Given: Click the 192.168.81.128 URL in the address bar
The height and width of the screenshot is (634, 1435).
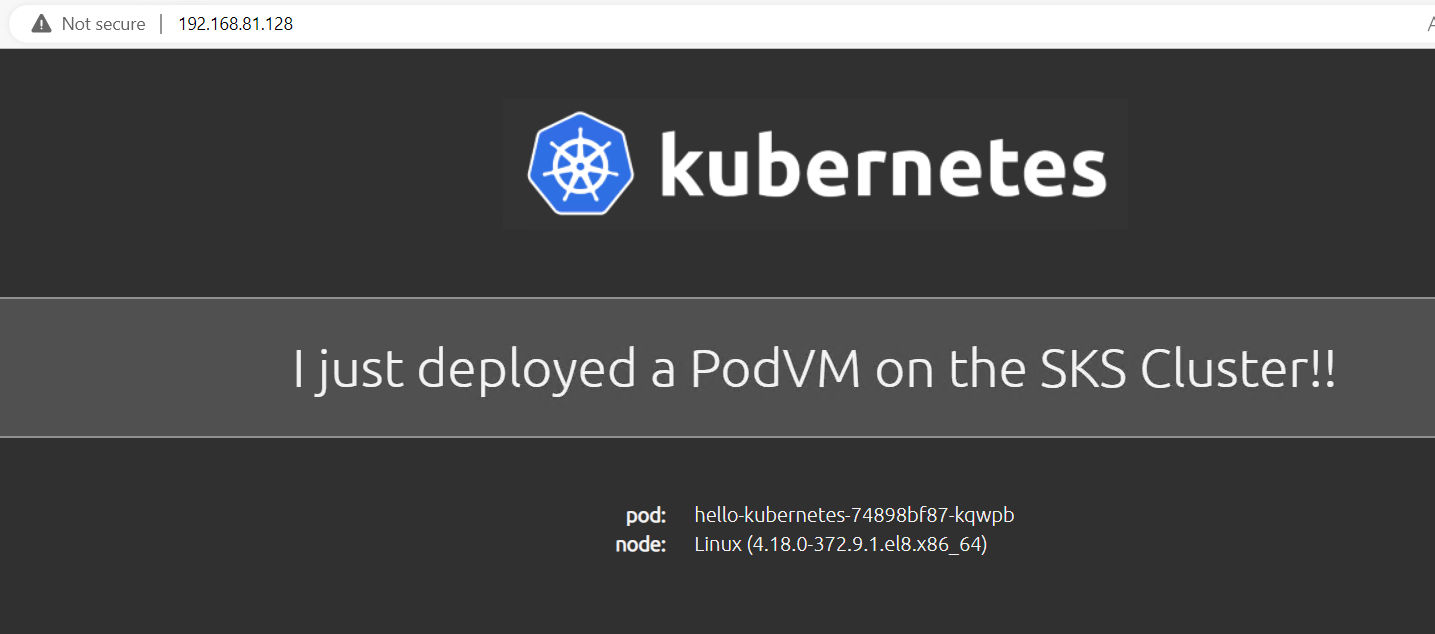Looking at the screenshot, I should (235, 24).
